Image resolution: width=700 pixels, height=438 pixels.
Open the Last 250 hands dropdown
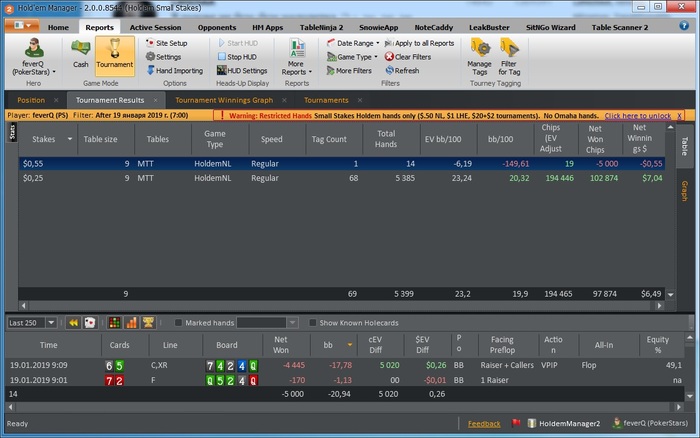(51, 322)
